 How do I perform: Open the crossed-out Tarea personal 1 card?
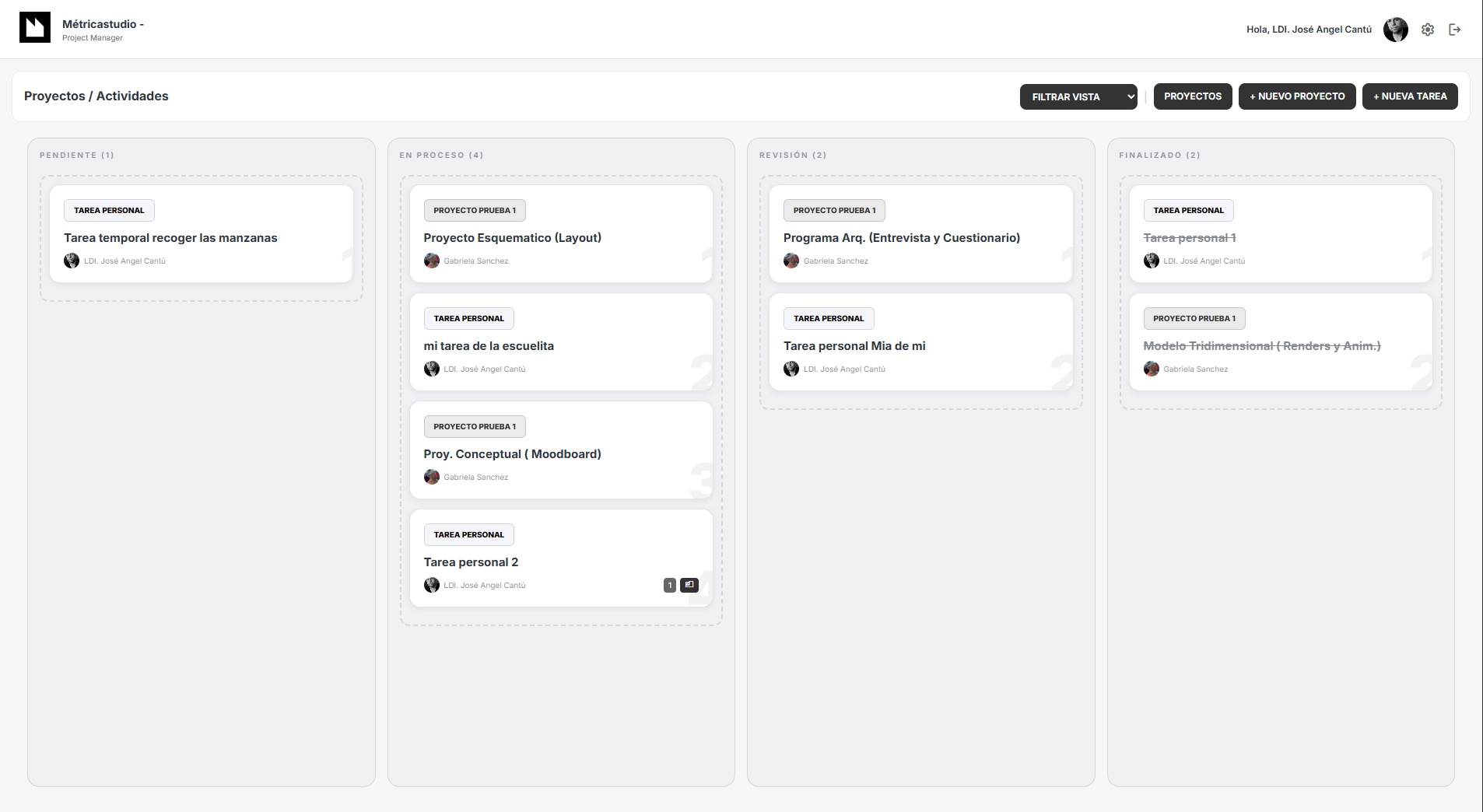point(1189,238)
